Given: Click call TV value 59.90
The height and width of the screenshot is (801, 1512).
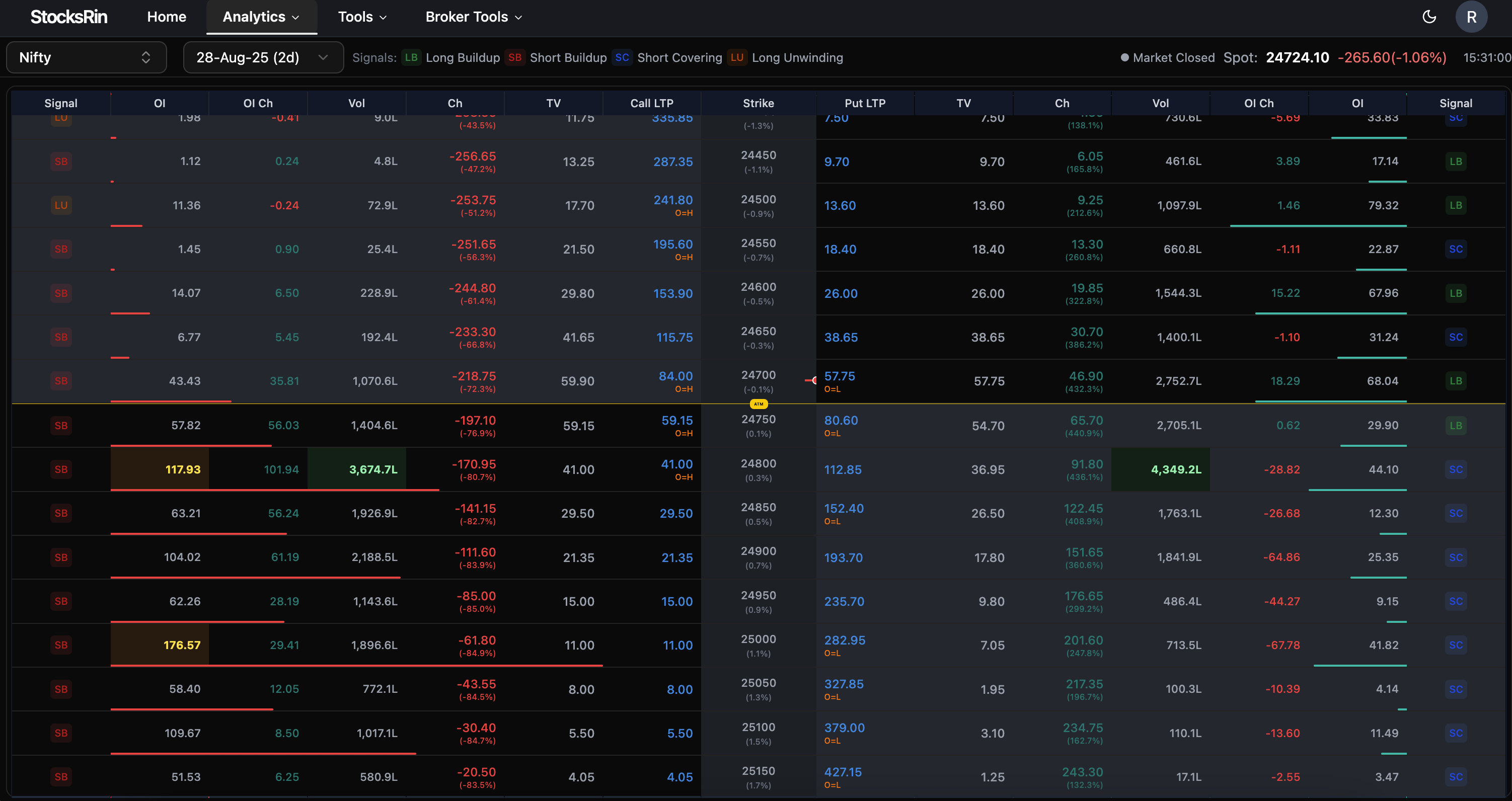Looking at the screenshot, I should (x=577, y=381).
